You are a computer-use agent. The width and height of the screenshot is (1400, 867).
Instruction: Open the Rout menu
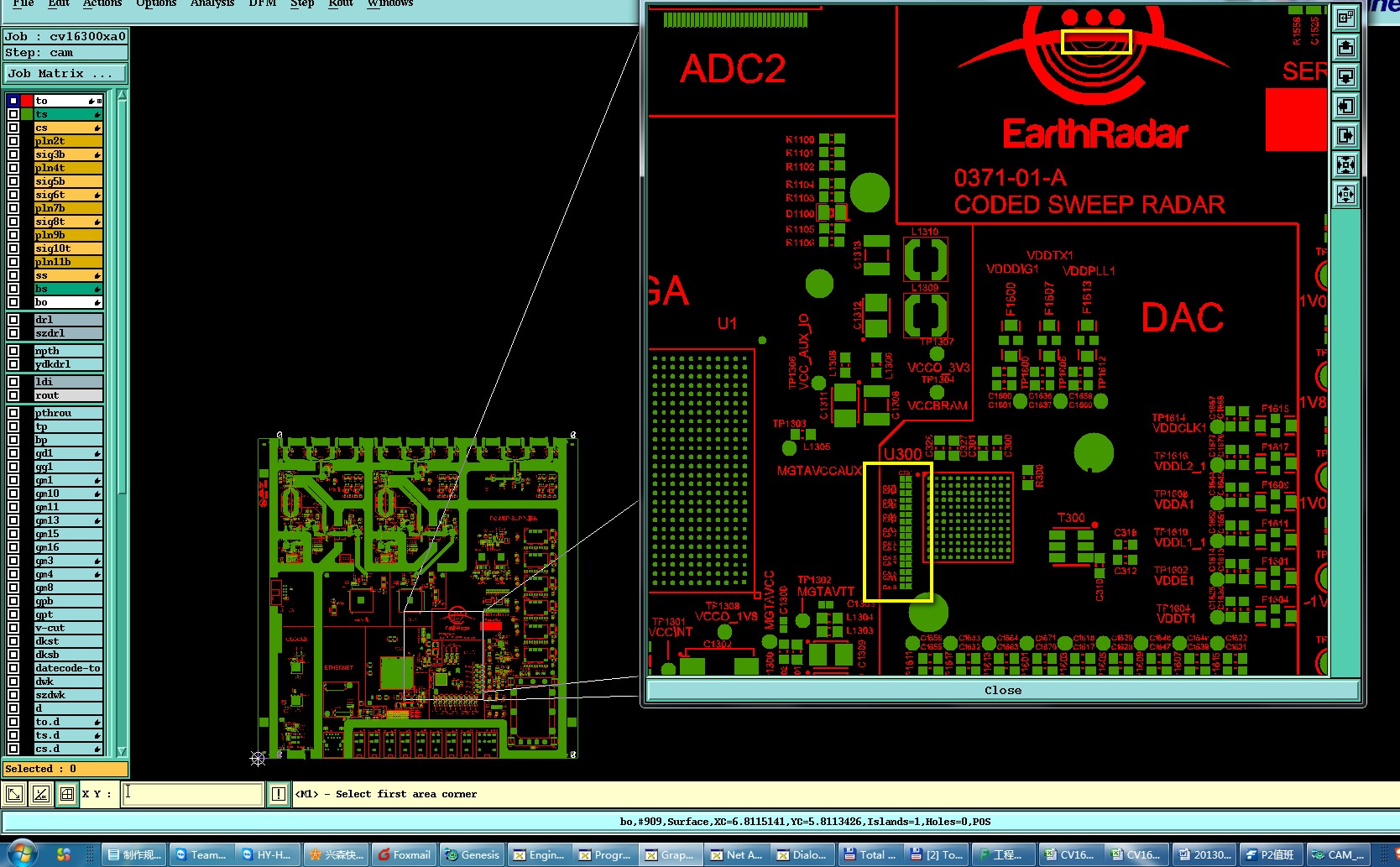(341, 3)
